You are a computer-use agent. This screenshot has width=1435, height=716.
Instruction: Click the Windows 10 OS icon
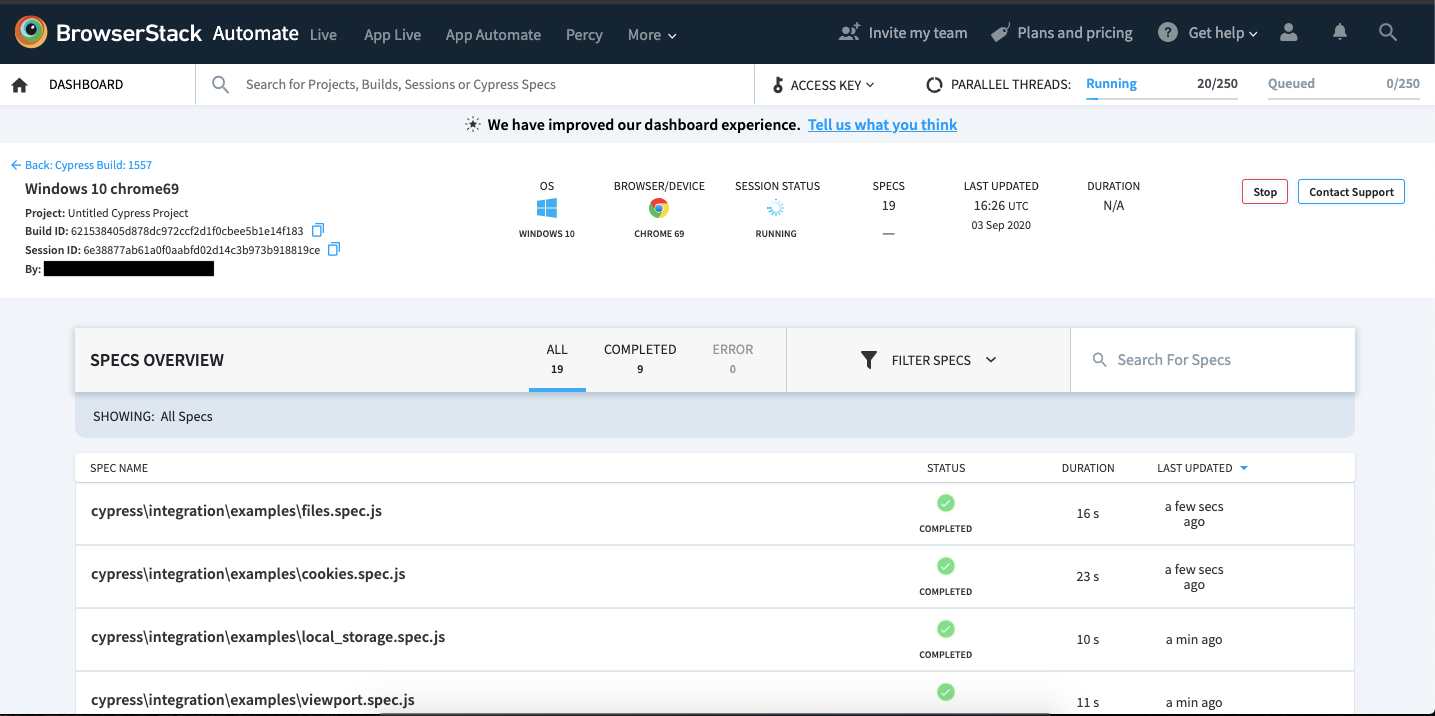pyautogui.click(x=546, y=209)
